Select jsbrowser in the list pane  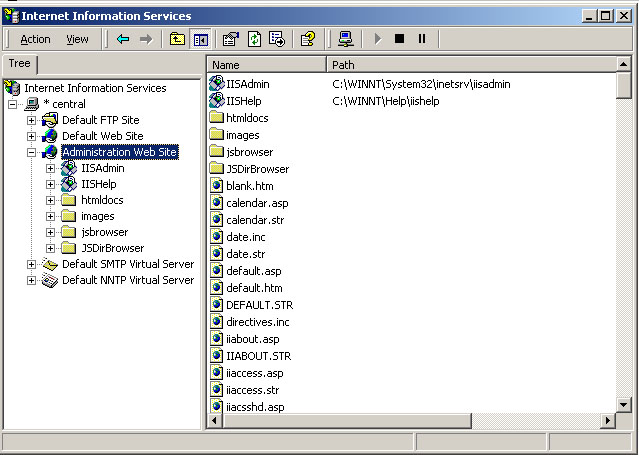pyautogui.click(x=249, y=152)
